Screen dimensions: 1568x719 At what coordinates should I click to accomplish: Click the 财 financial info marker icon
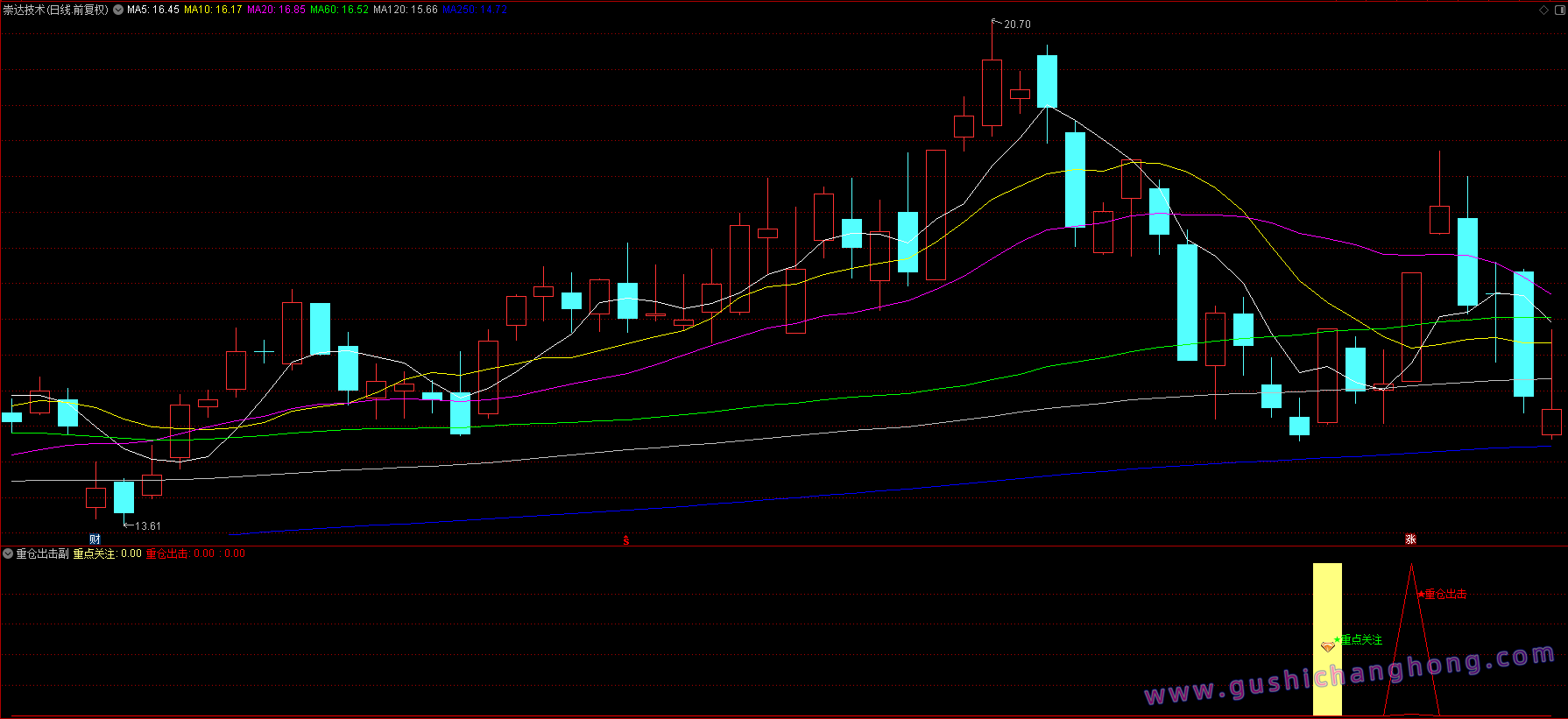95,539
